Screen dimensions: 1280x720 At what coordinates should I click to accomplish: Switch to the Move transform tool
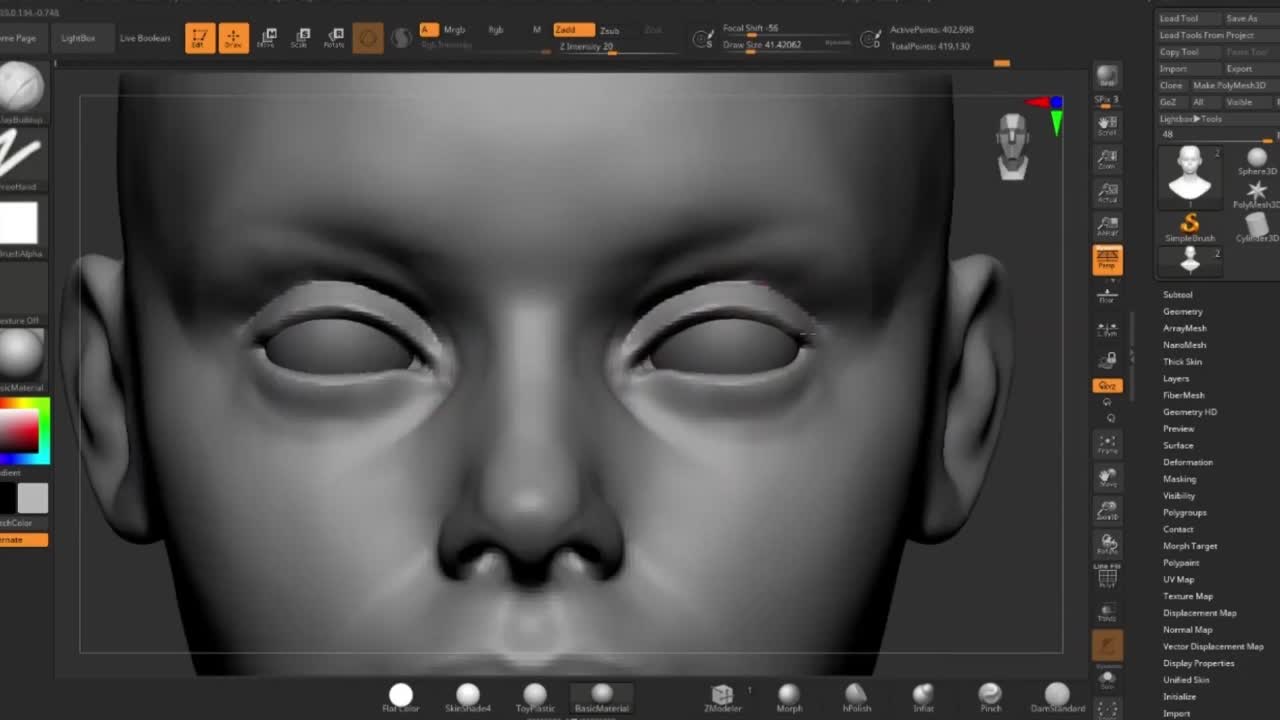(x=266, y=38)
